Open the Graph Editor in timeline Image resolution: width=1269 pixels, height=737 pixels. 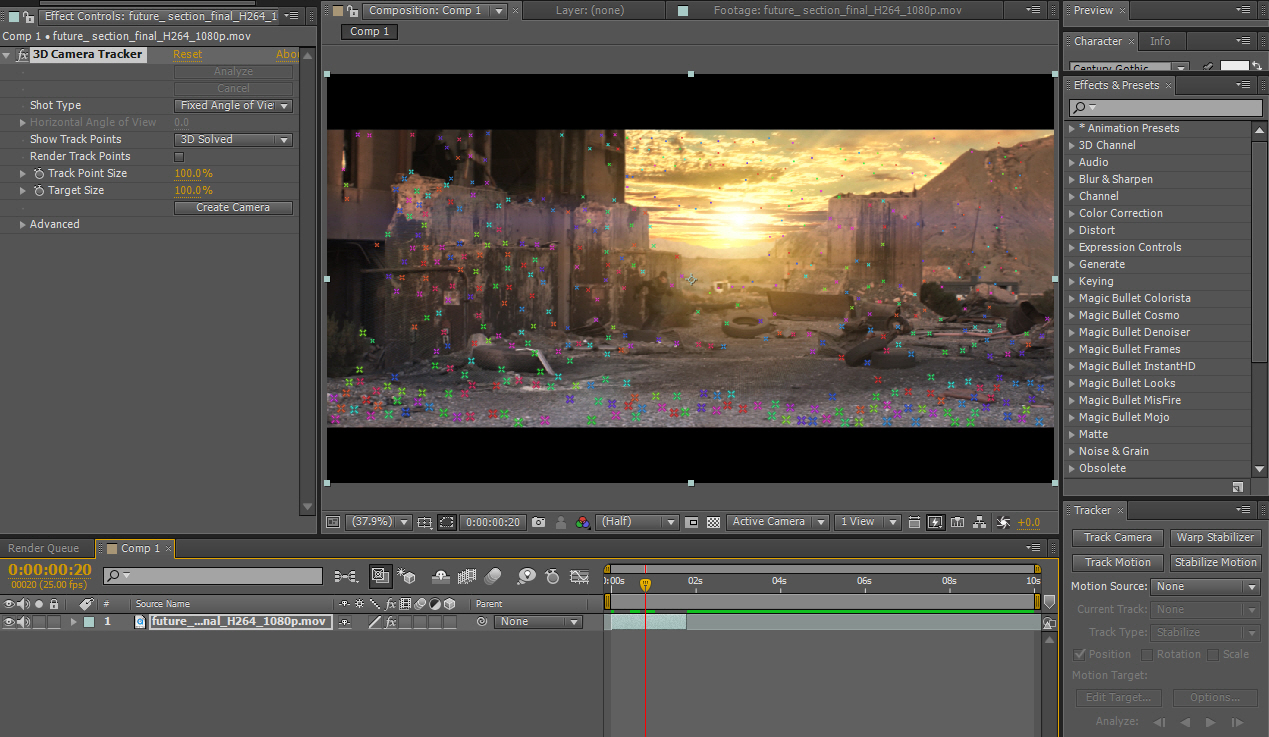(x=579, y=576)
